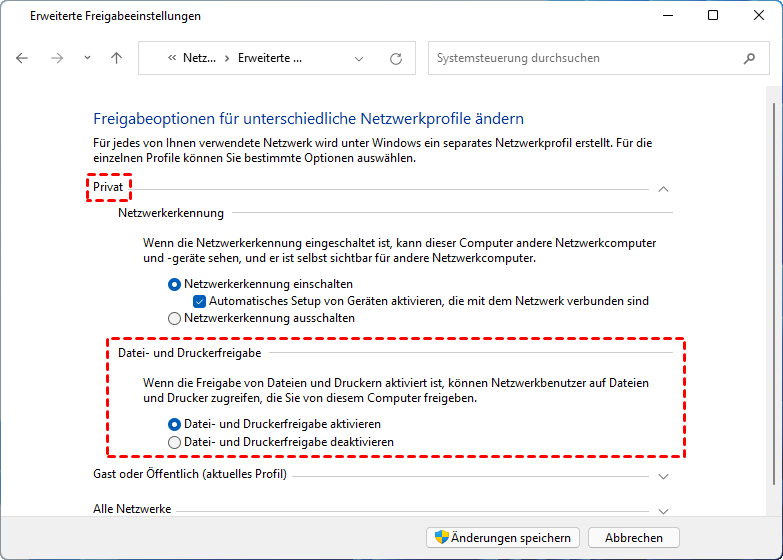Select Netzwerkerkennung ausschalten radio button

175,318
